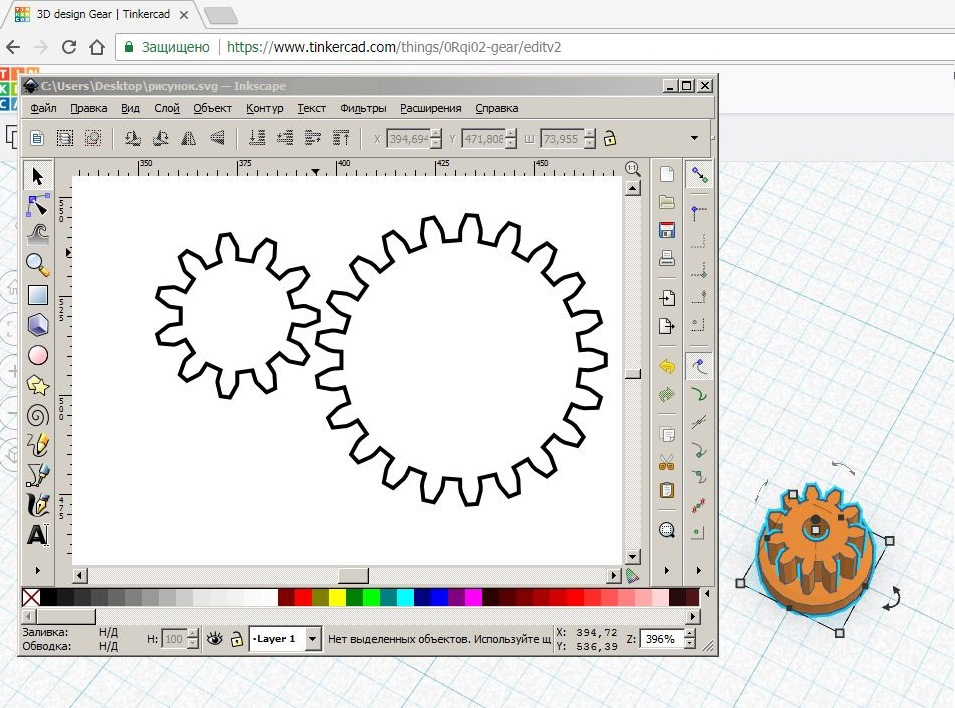955x708 pixels.
Task: Select the Calligraphy tool
Action: point(38,504)
